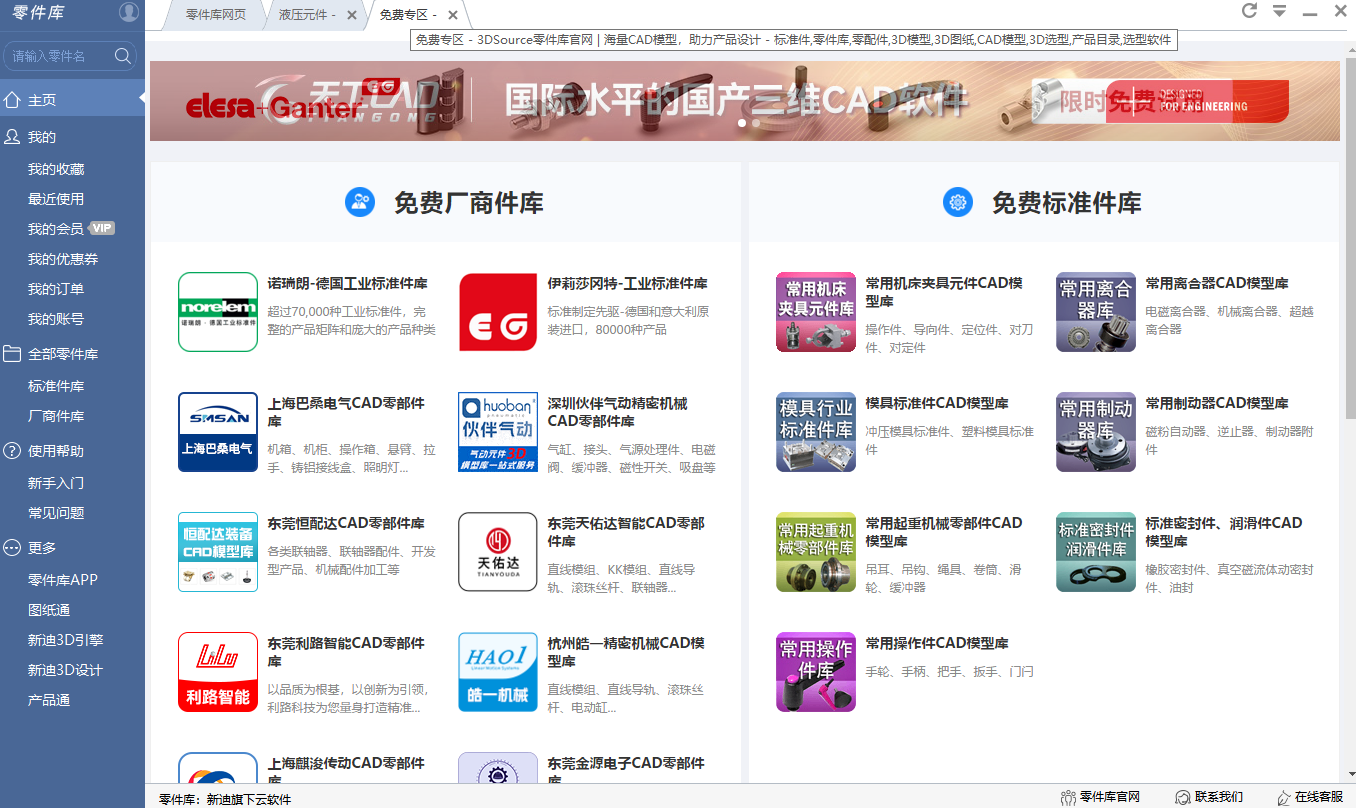Click the 杭州皓一精密机械CAD模型库 title link
1356x808 pixels.
coord(626,652)
